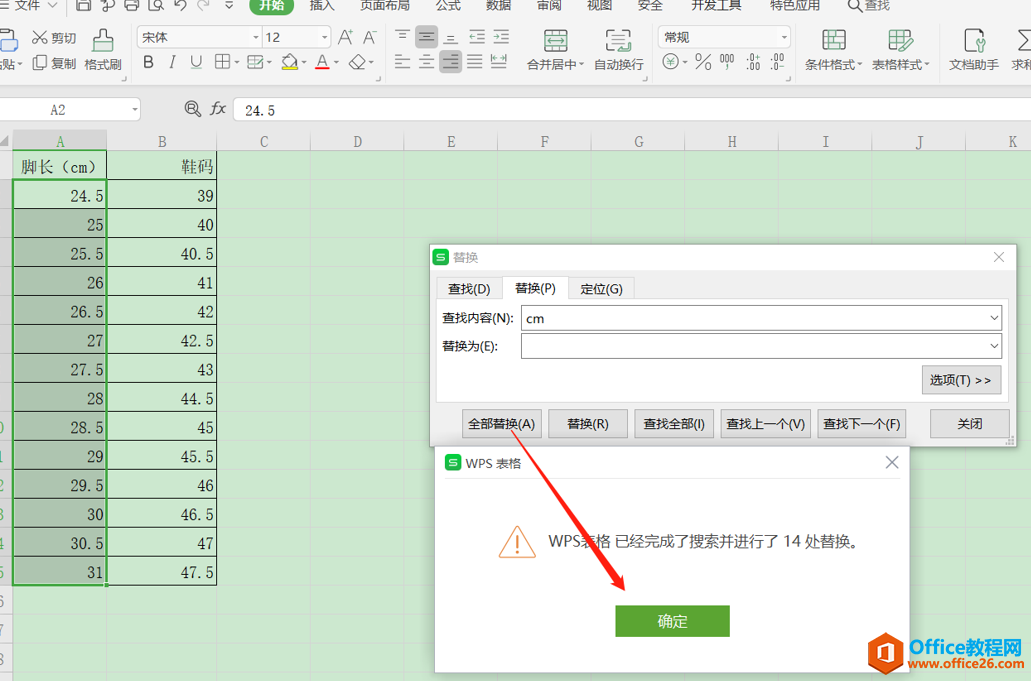This screenshot has height=681, width=1031.
Task: Click Close (关闭) in Replace dialog
Action: click(x=969, y=424)
